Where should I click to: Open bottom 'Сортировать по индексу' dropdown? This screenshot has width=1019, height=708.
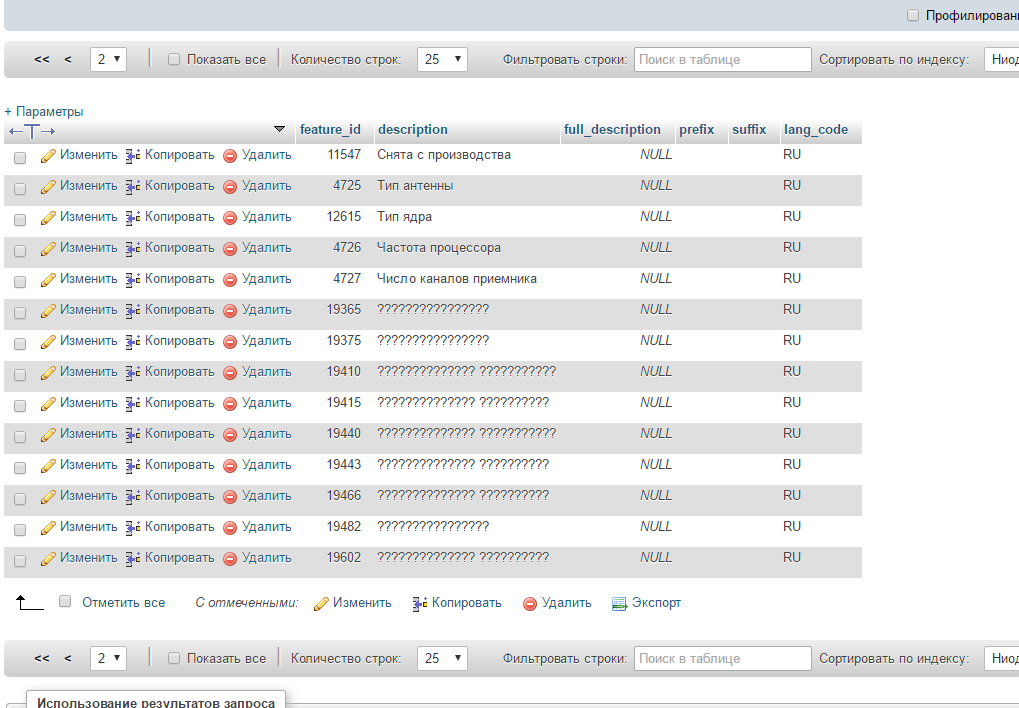(1001, 658)
